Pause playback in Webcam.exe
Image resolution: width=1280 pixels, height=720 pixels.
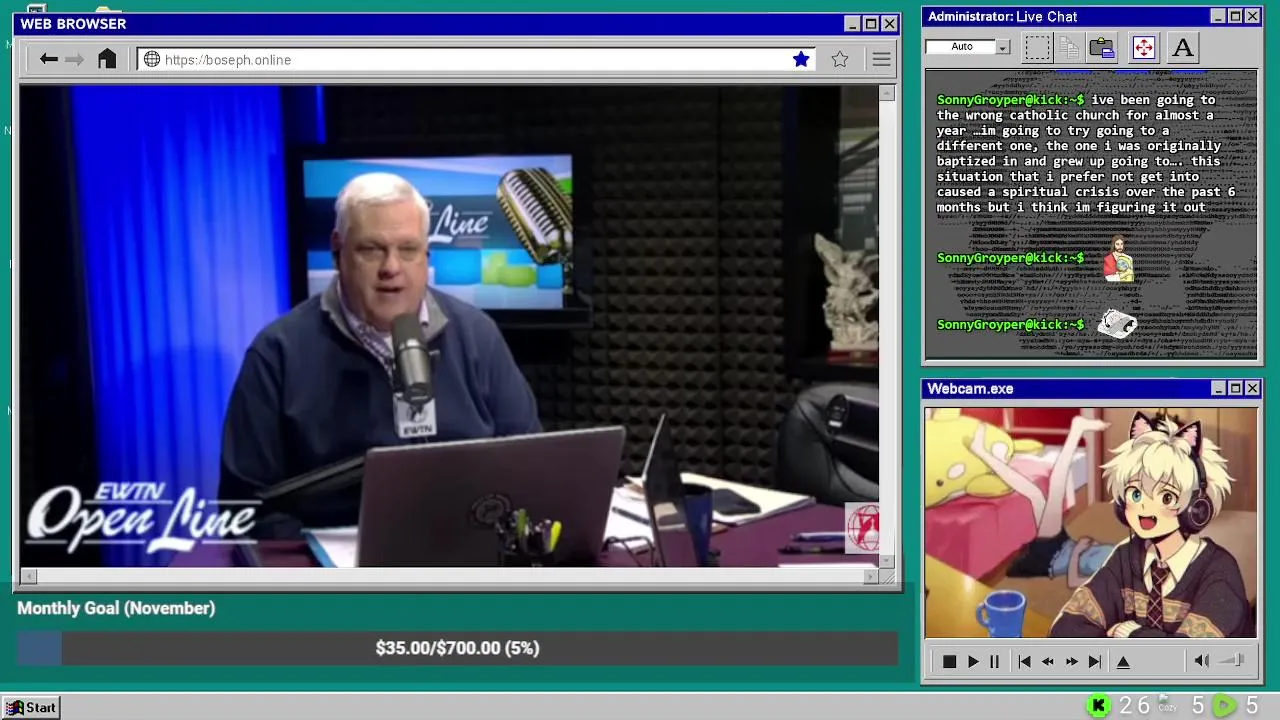(994, 661)
